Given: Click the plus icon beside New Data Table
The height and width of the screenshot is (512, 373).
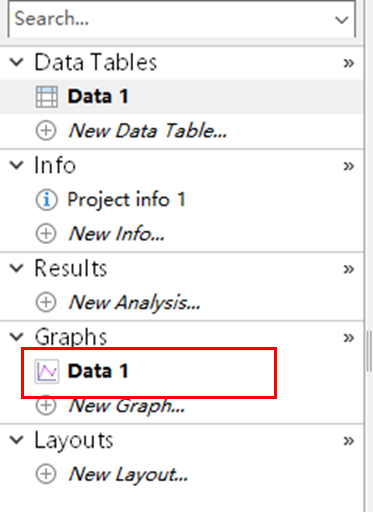Looking at the screenshot, I should coord(46,131).
